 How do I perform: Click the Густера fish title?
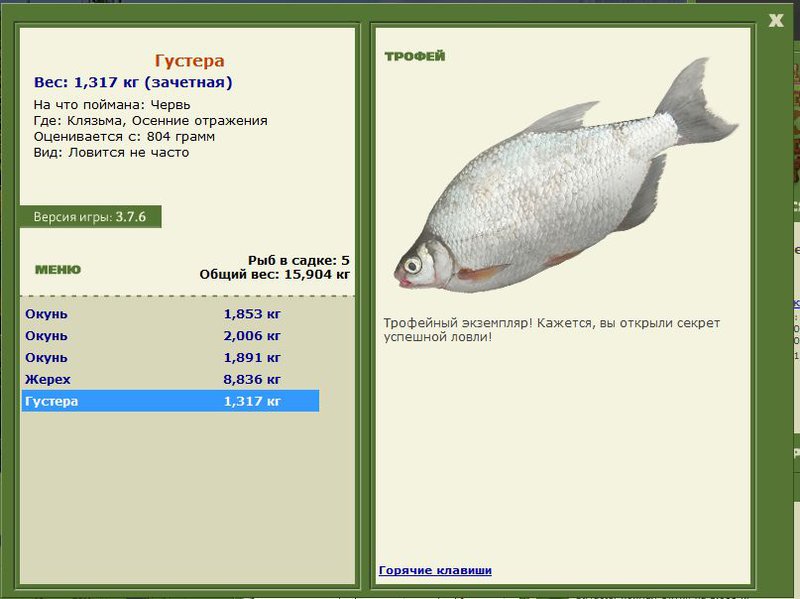(189, 61)
